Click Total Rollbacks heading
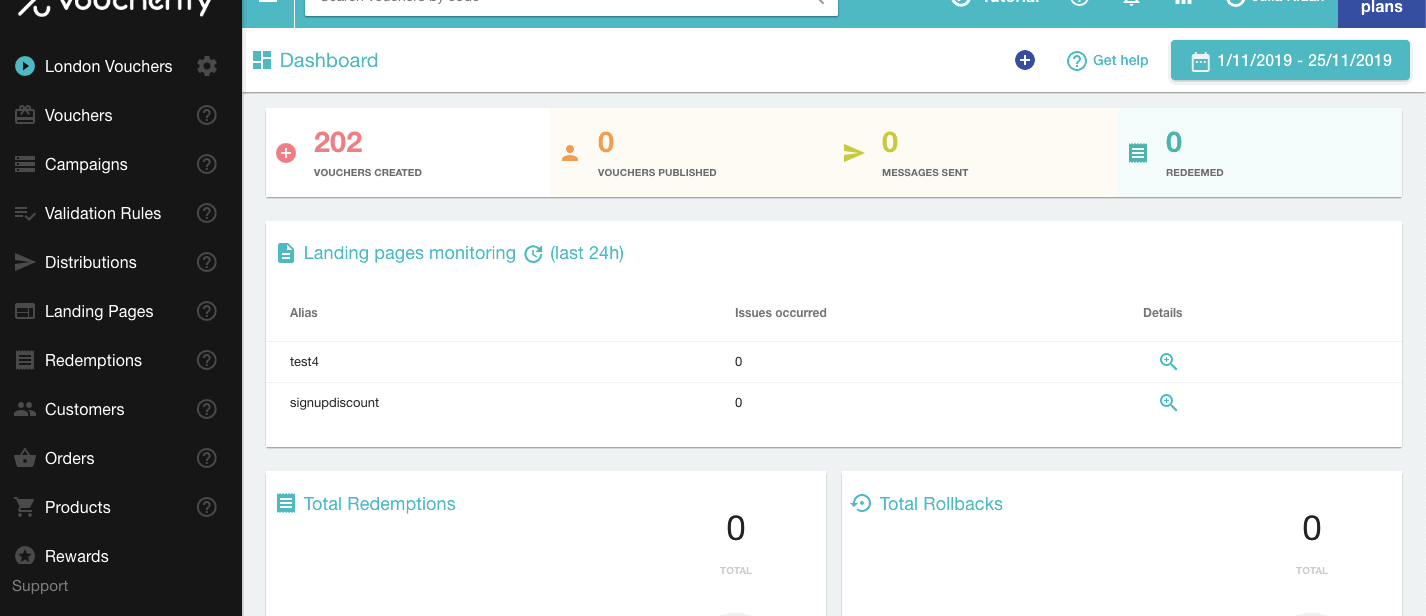The image size is (1426, 616). point(941,504)
